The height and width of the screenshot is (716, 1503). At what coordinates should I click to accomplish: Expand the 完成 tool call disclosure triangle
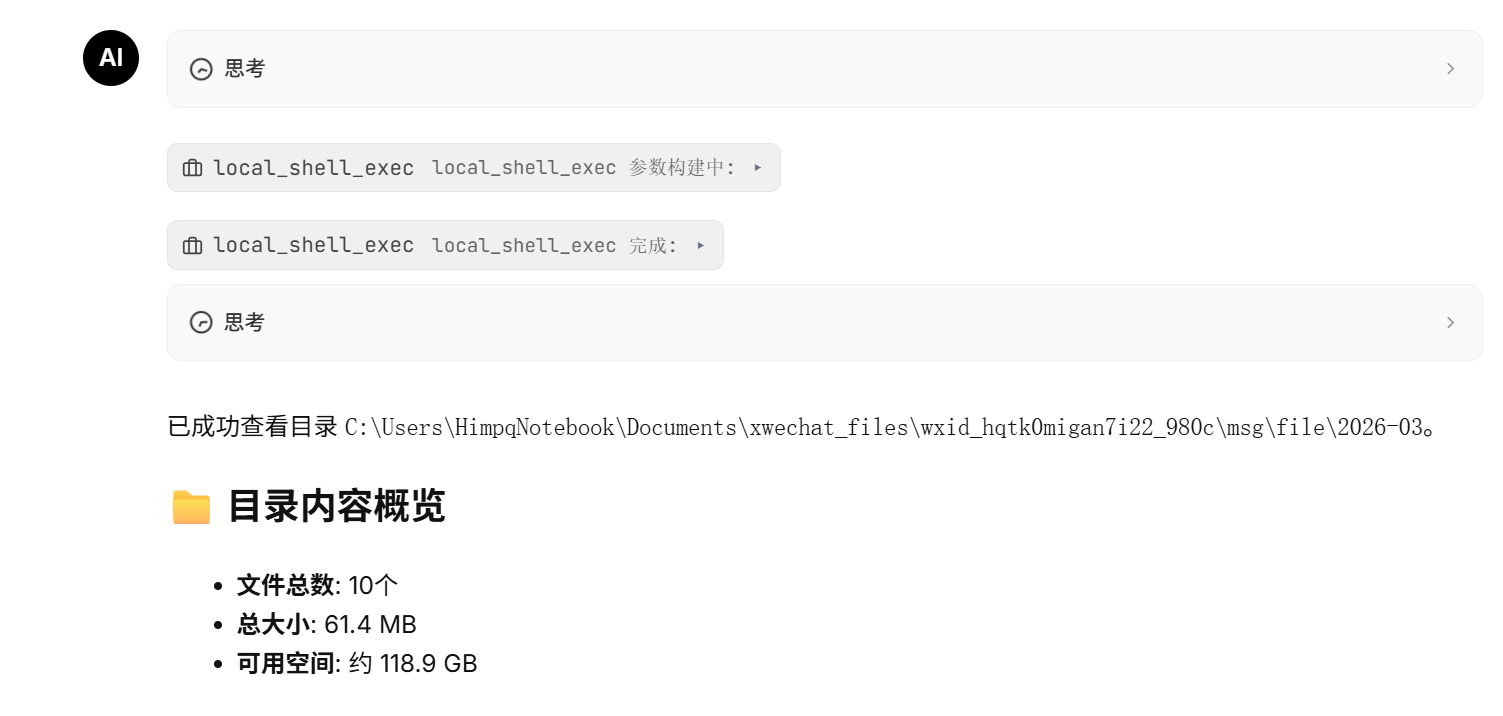click(701, 246)
